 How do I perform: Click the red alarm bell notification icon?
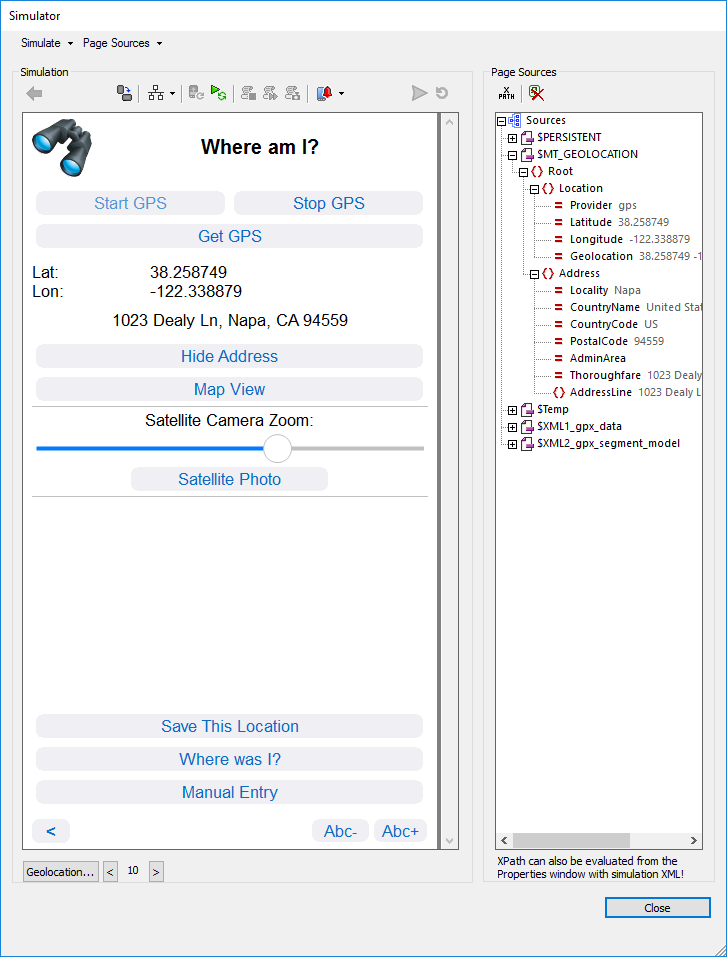click(324, 93)
